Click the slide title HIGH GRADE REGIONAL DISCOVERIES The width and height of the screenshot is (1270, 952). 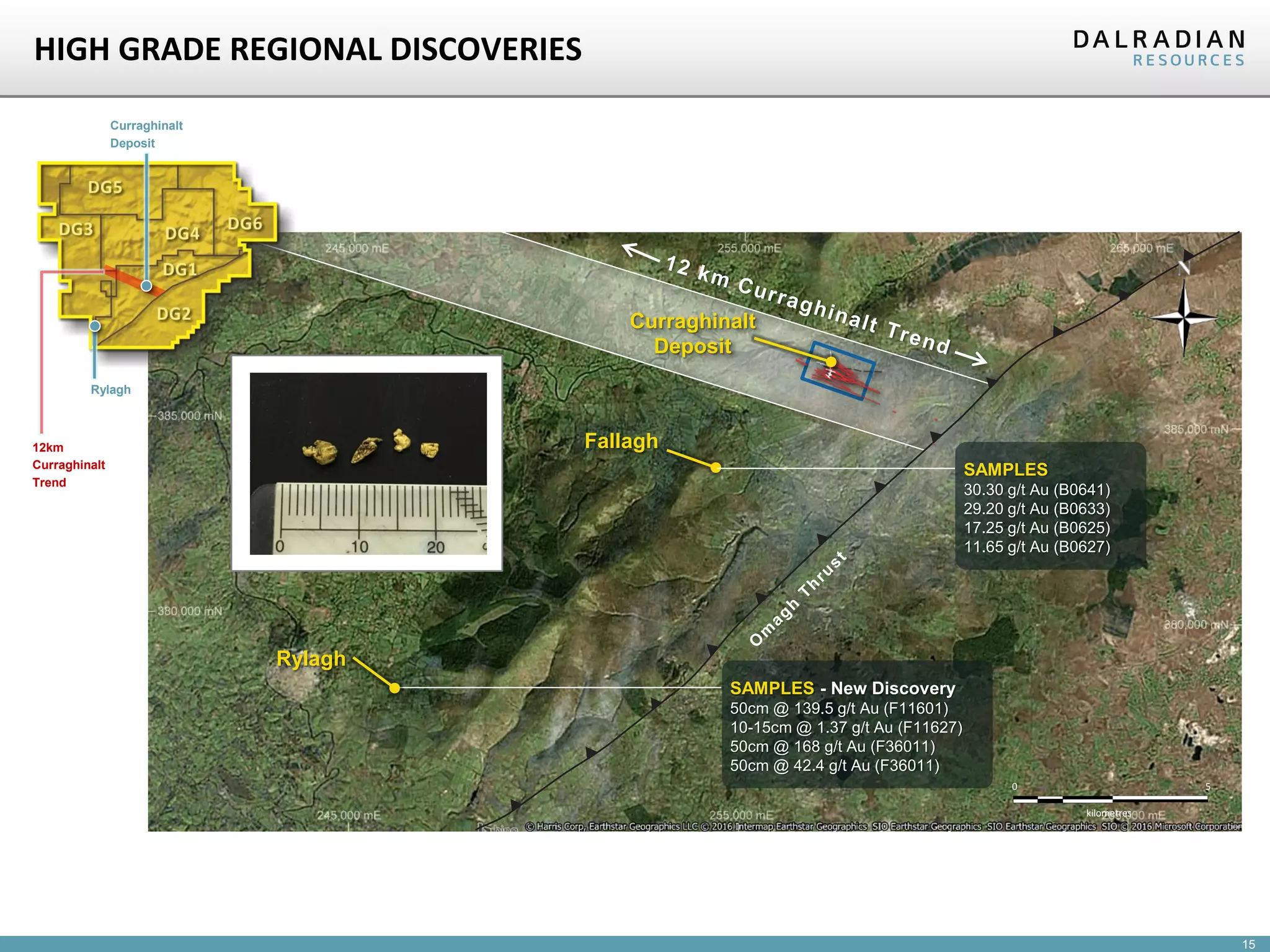point(308,50)
